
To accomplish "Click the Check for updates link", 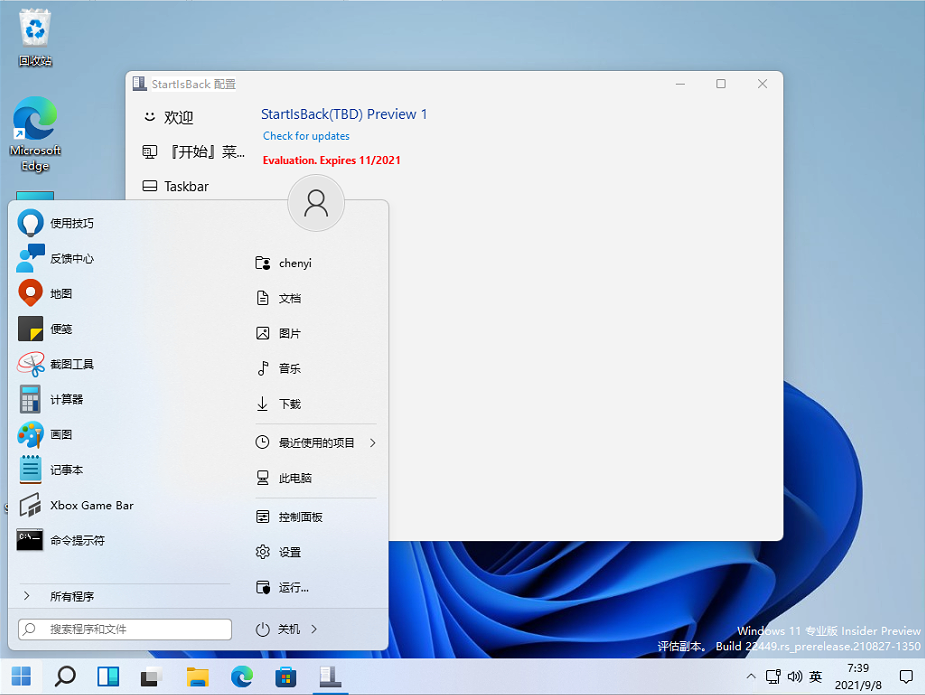I will click(306, 136).
